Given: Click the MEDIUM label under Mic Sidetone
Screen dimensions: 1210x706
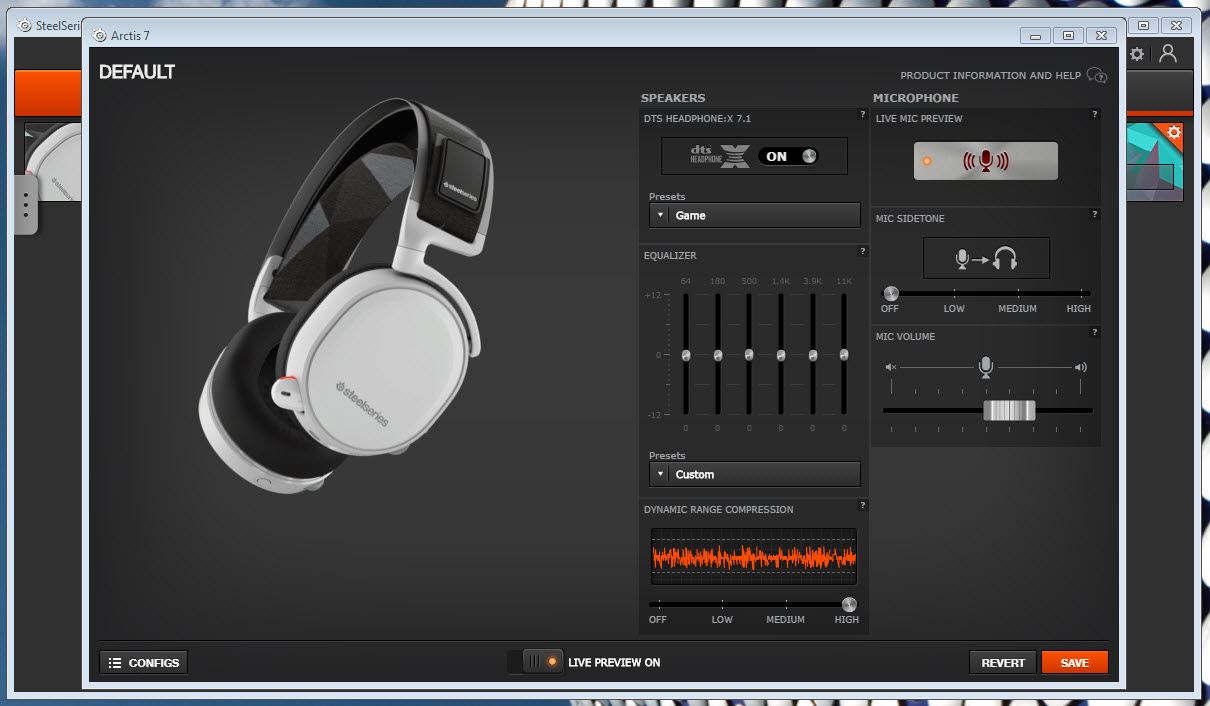Looking at the screenshot, I should (1017, 309).
